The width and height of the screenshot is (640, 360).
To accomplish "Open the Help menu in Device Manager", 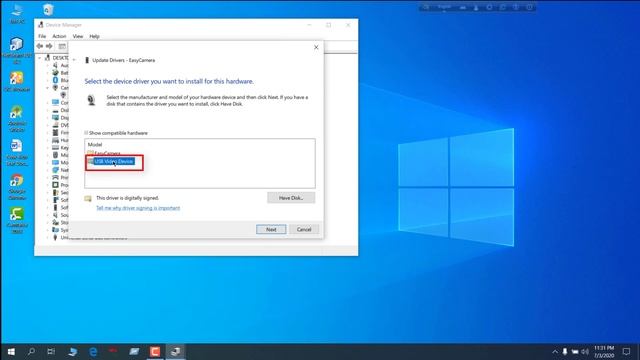I will pos(94,36).
